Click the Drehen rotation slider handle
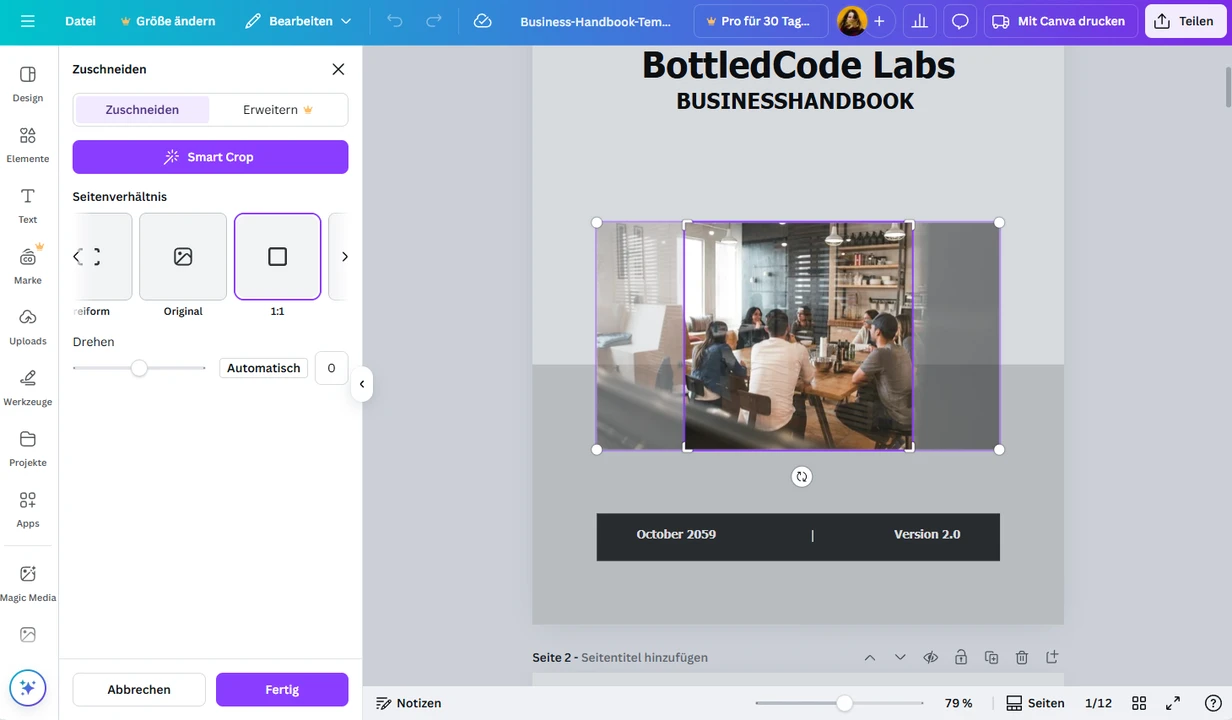Screen dimensions: 1232x720 point(139,368)
